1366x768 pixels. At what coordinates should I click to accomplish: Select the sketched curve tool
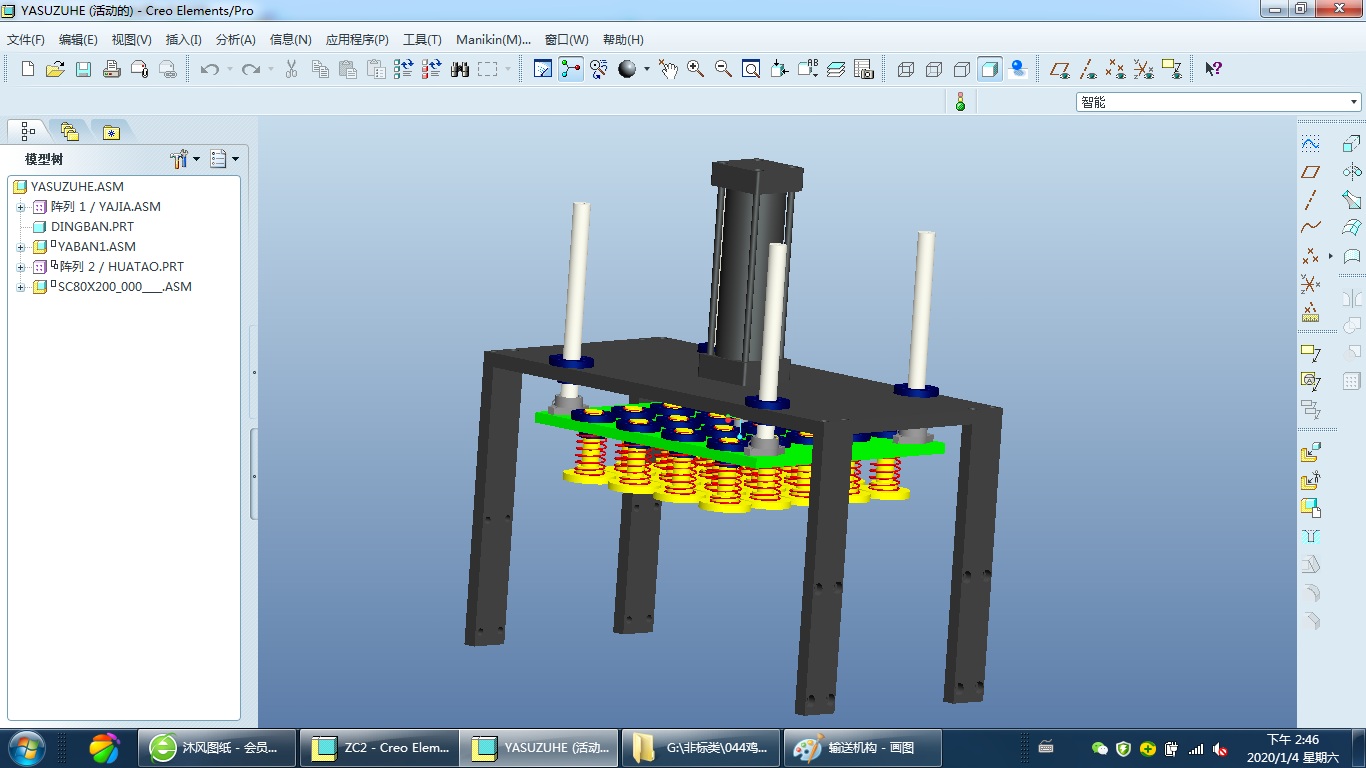(1310, 143)
